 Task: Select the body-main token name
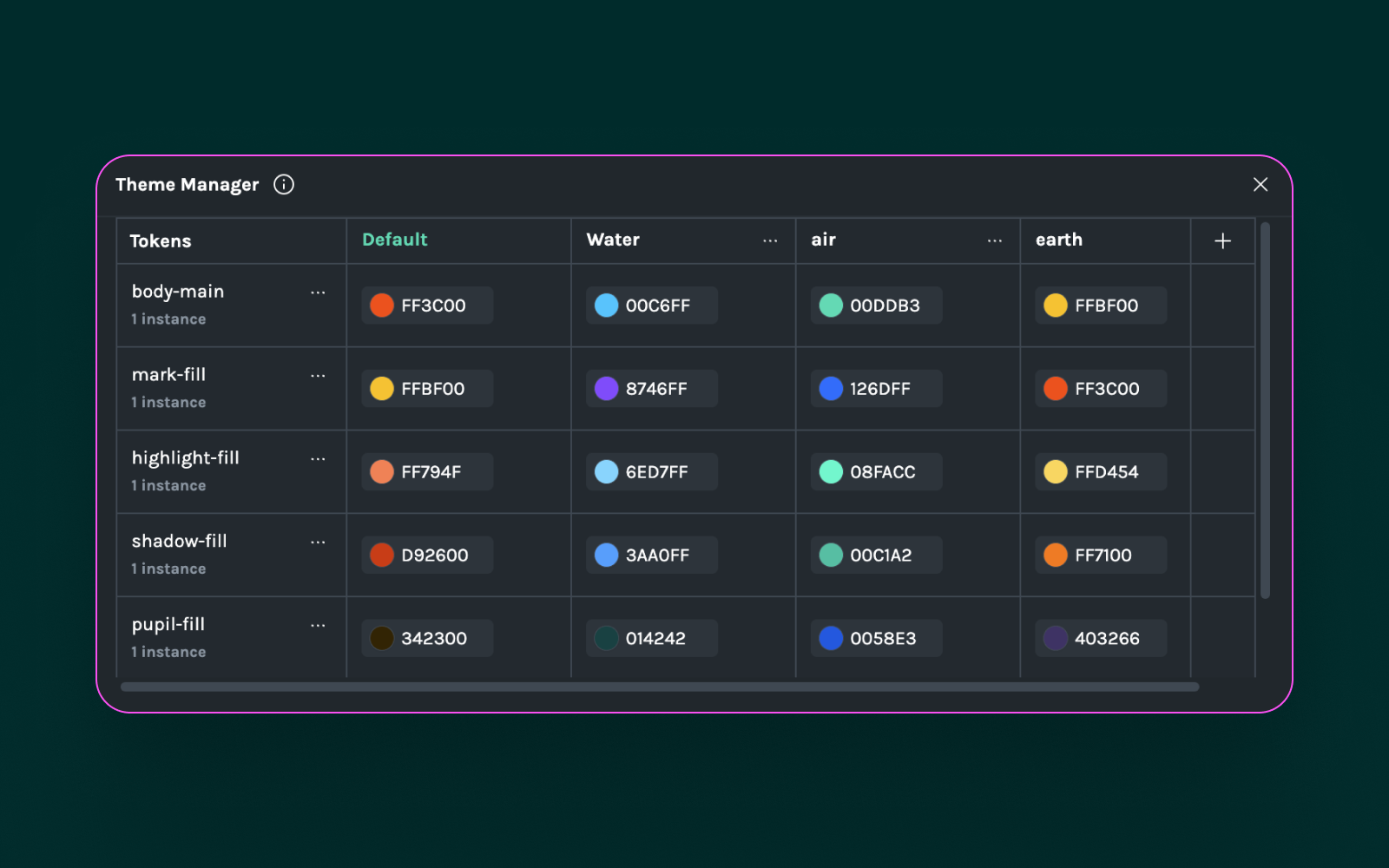coord(178,292)
